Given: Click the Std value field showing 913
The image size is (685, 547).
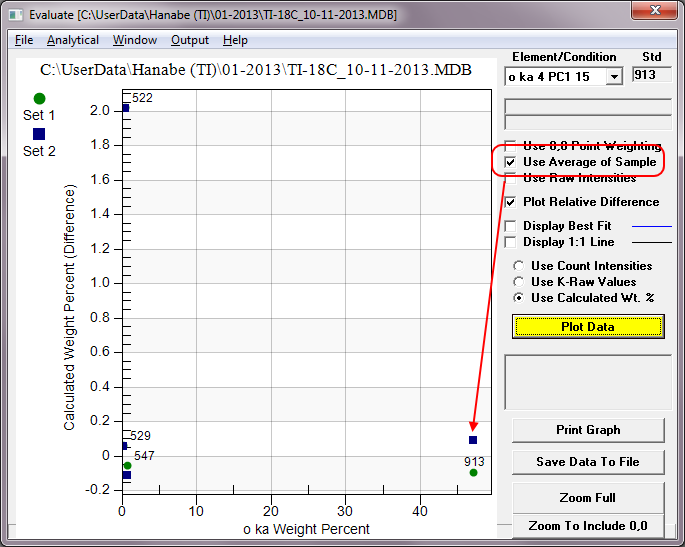Looking at the screenshot, I should 651,75.
